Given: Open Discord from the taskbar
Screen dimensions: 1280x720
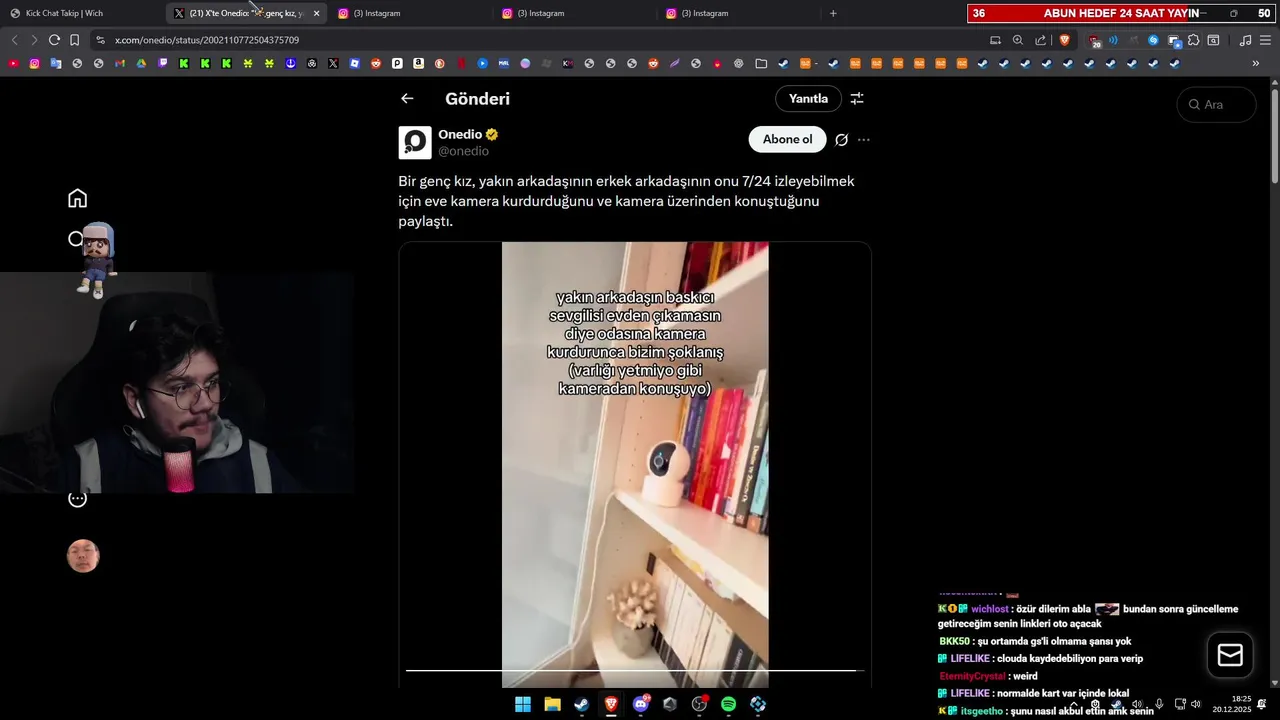Looking at the screenshot, I should click(640, 704).
